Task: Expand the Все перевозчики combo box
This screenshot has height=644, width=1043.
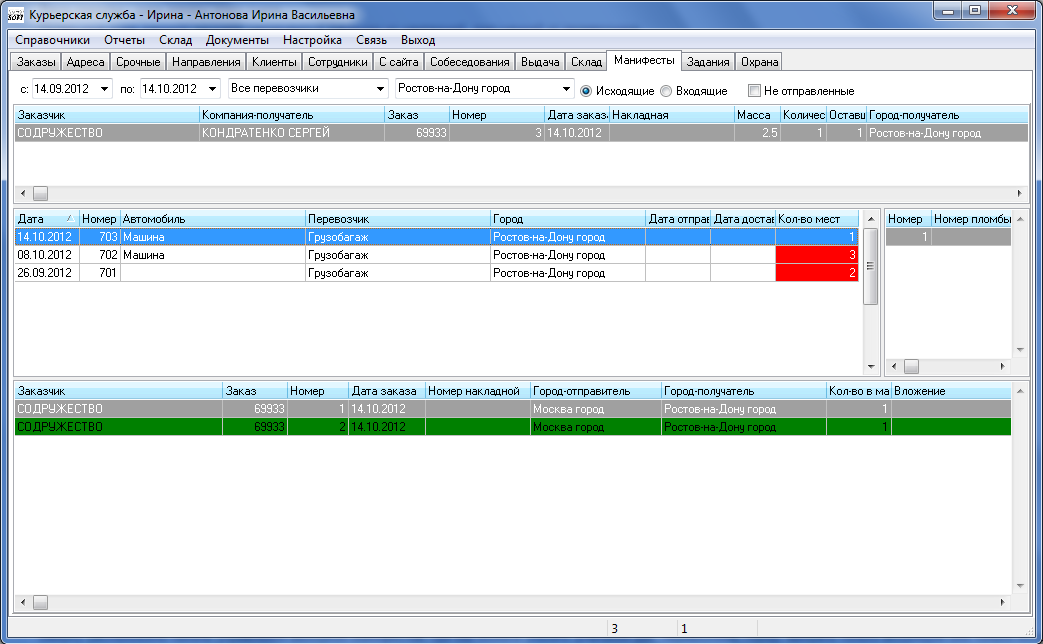Action: click(380, 88)
